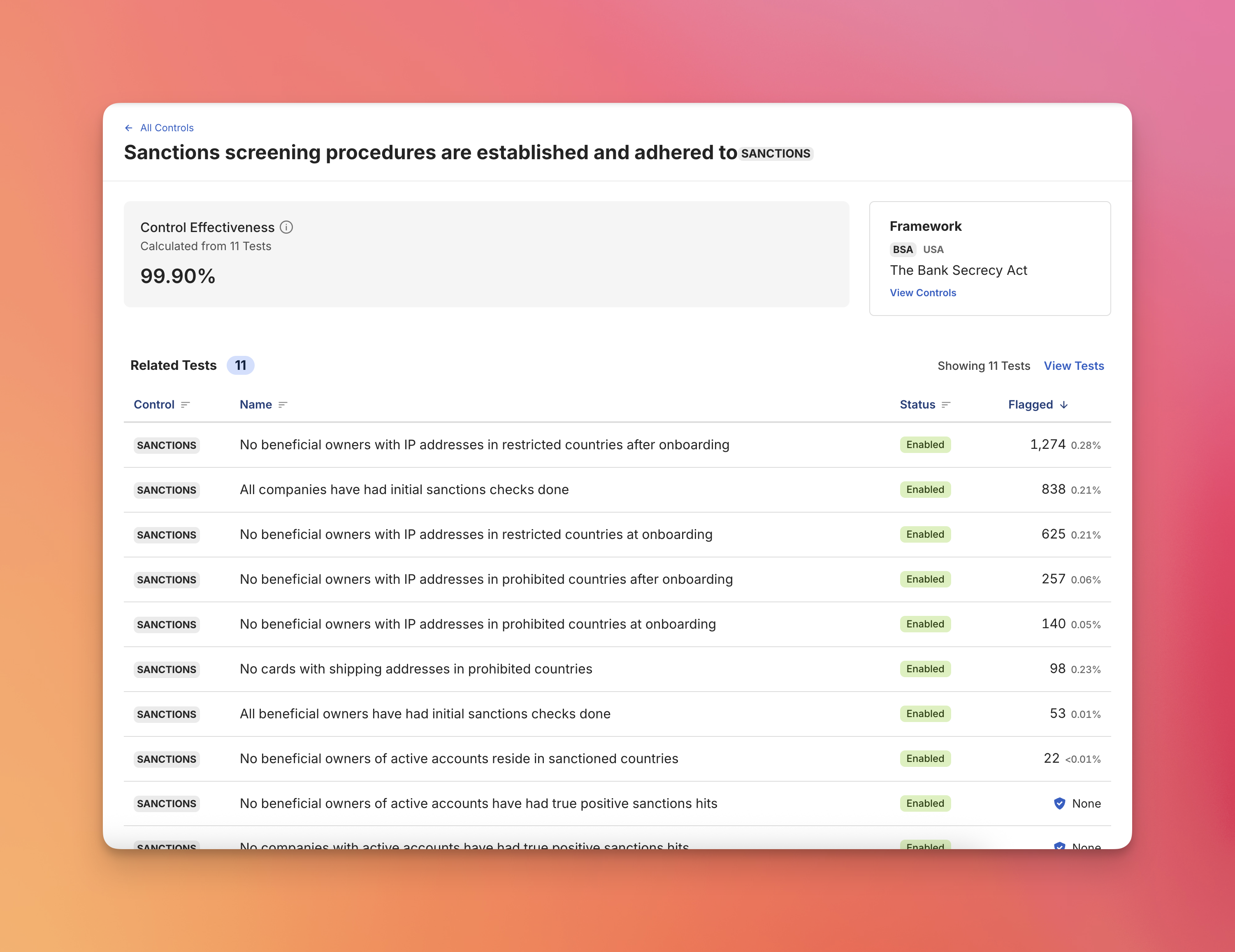The width and height of the screenshot is (1235, 952).
Task: Navigate to All Controls breadcrumb
Action: click(x=167, y=128)
